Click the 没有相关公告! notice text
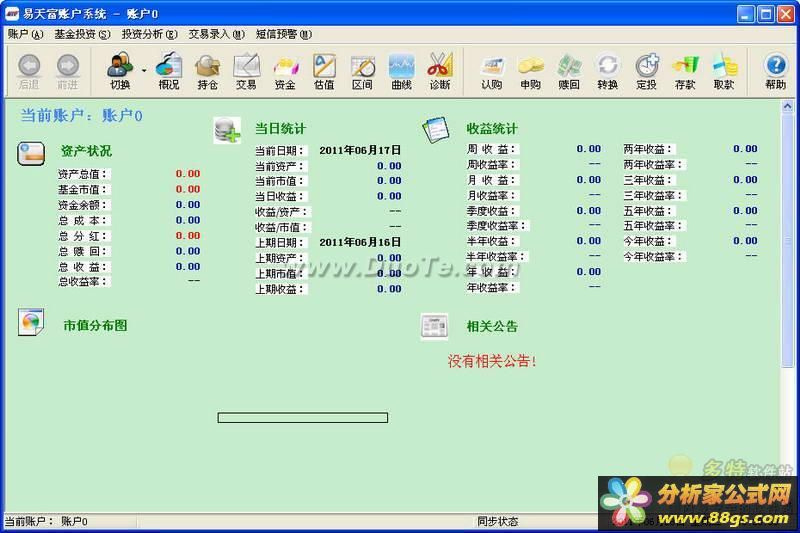Screen dimensions: 800x533 [492, 362]
